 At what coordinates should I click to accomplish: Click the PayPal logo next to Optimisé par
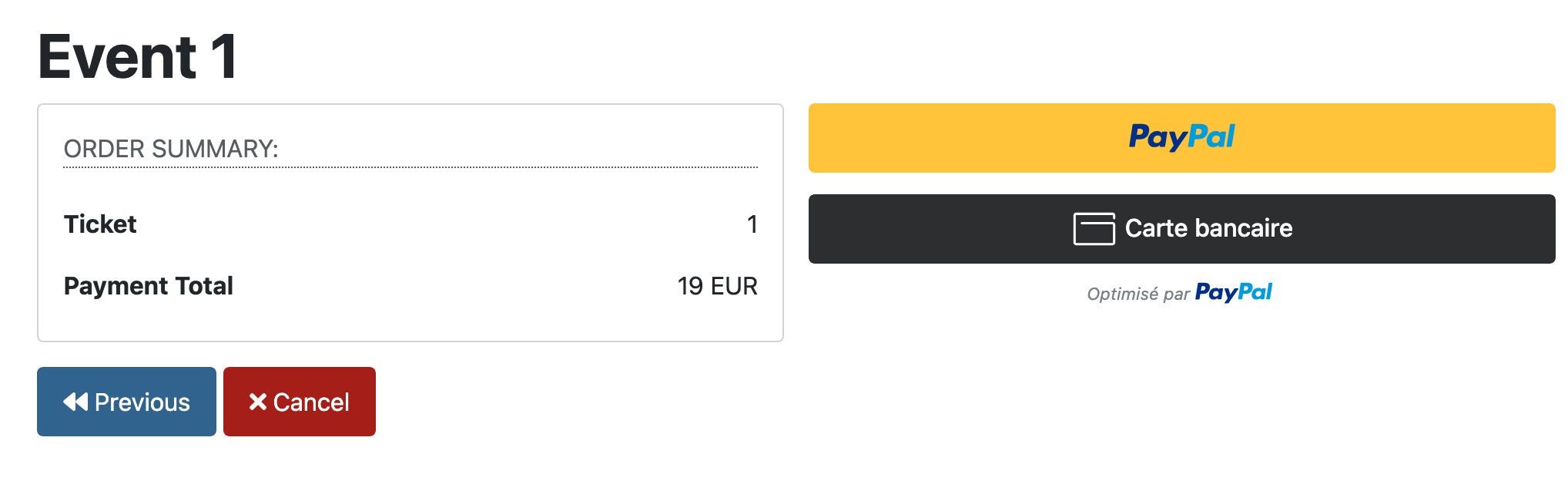(x=1233, y=292)
